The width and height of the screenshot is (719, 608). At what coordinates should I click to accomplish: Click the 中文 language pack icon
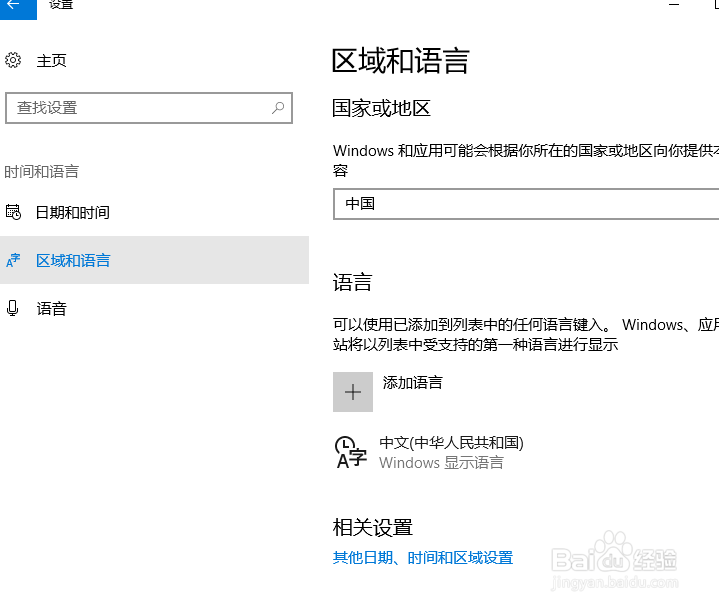click(351, 452)
